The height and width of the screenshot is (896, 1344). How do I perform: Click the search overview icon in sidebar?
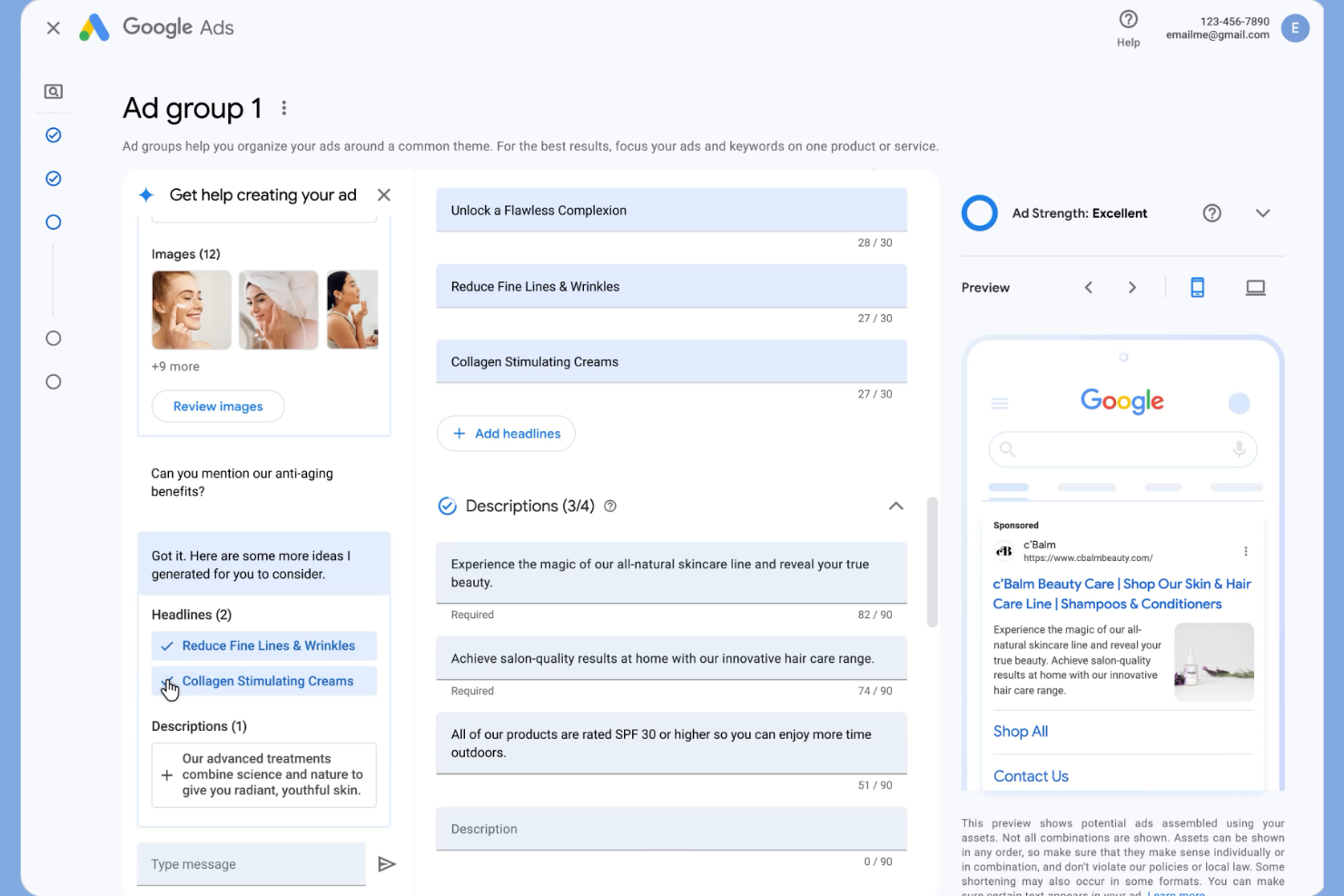point(54,92)
